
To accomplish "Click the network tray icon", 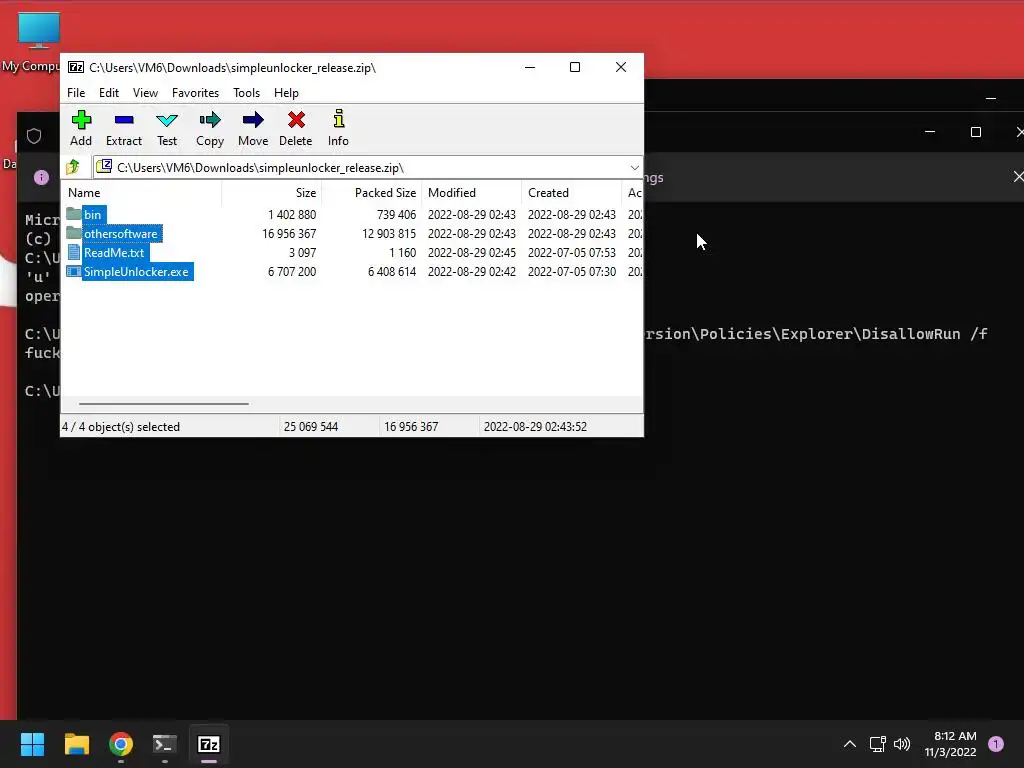I will (x=877, y=744).
